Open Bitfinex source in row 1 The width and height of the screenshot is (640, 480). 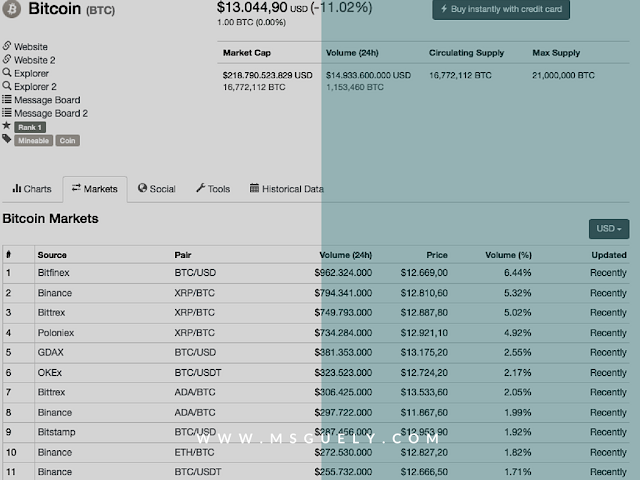[x=53, y=273]
